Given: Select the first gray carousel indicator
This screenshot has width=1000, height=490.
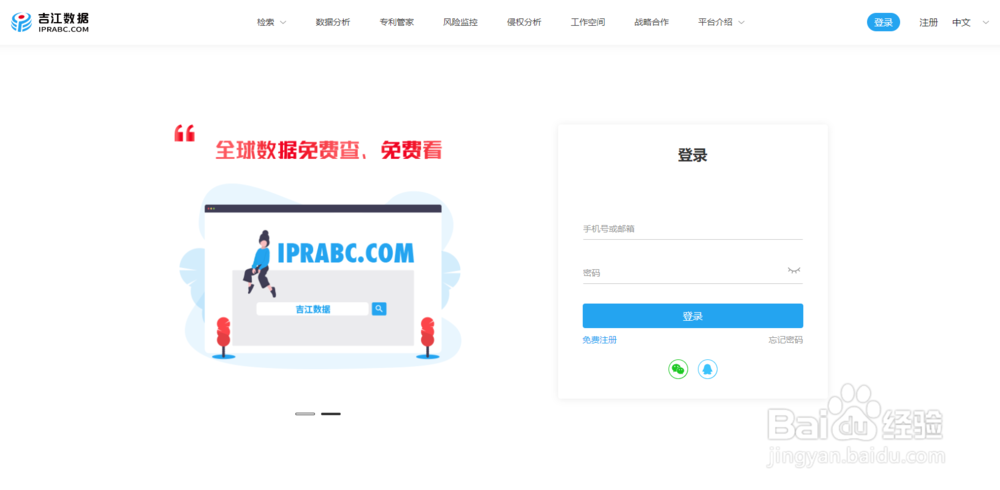Looking at the screenshot, I should (305, 414).
